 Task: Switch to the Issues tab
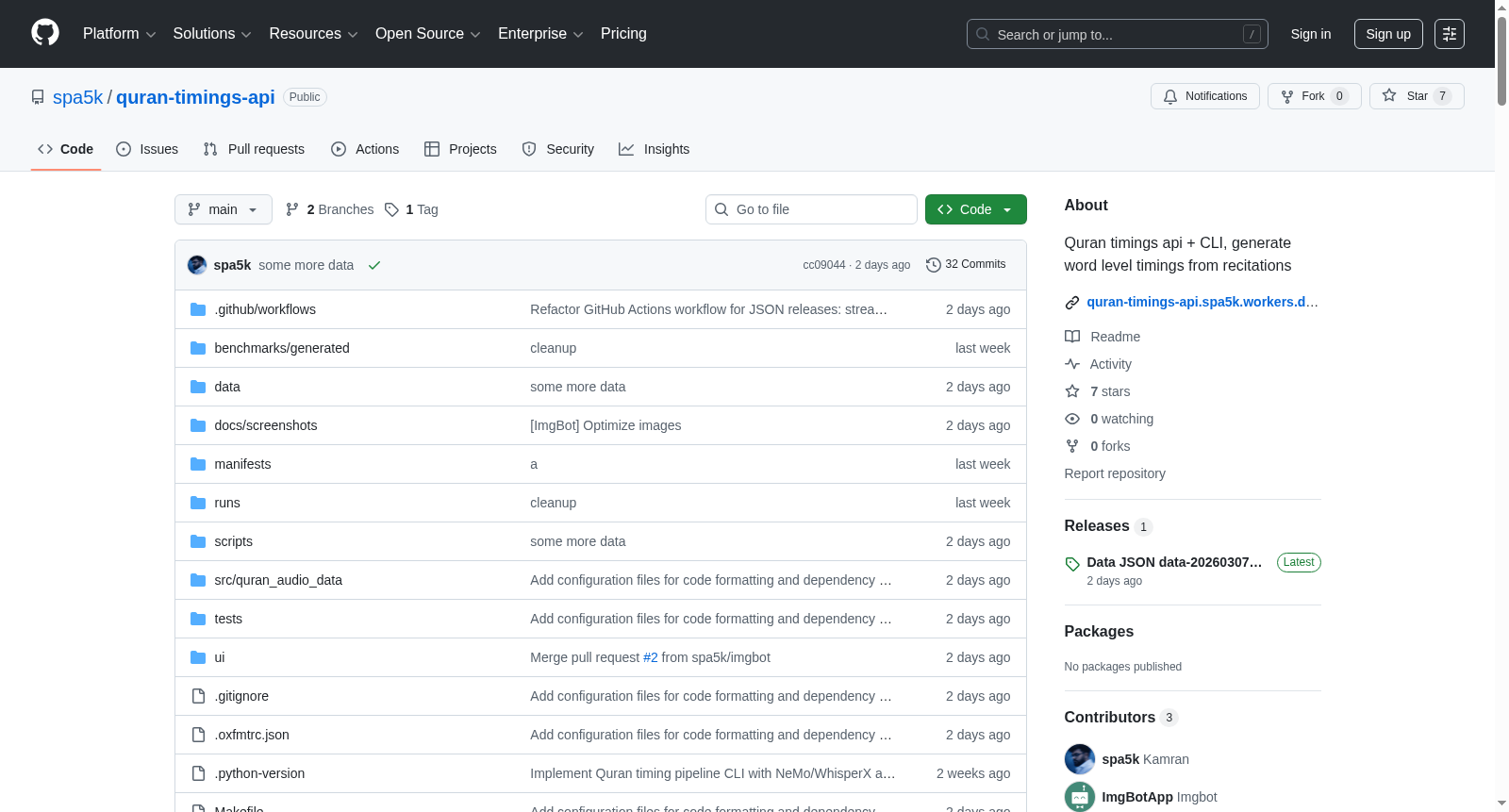click(x=147, y=149)
